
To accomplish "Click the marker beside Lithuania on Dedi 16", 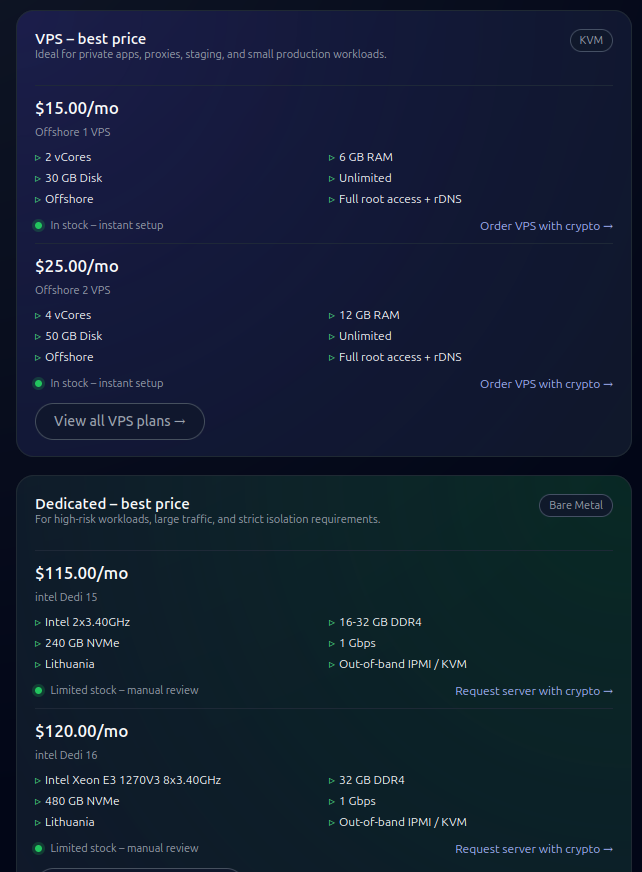I will point(36,822).
